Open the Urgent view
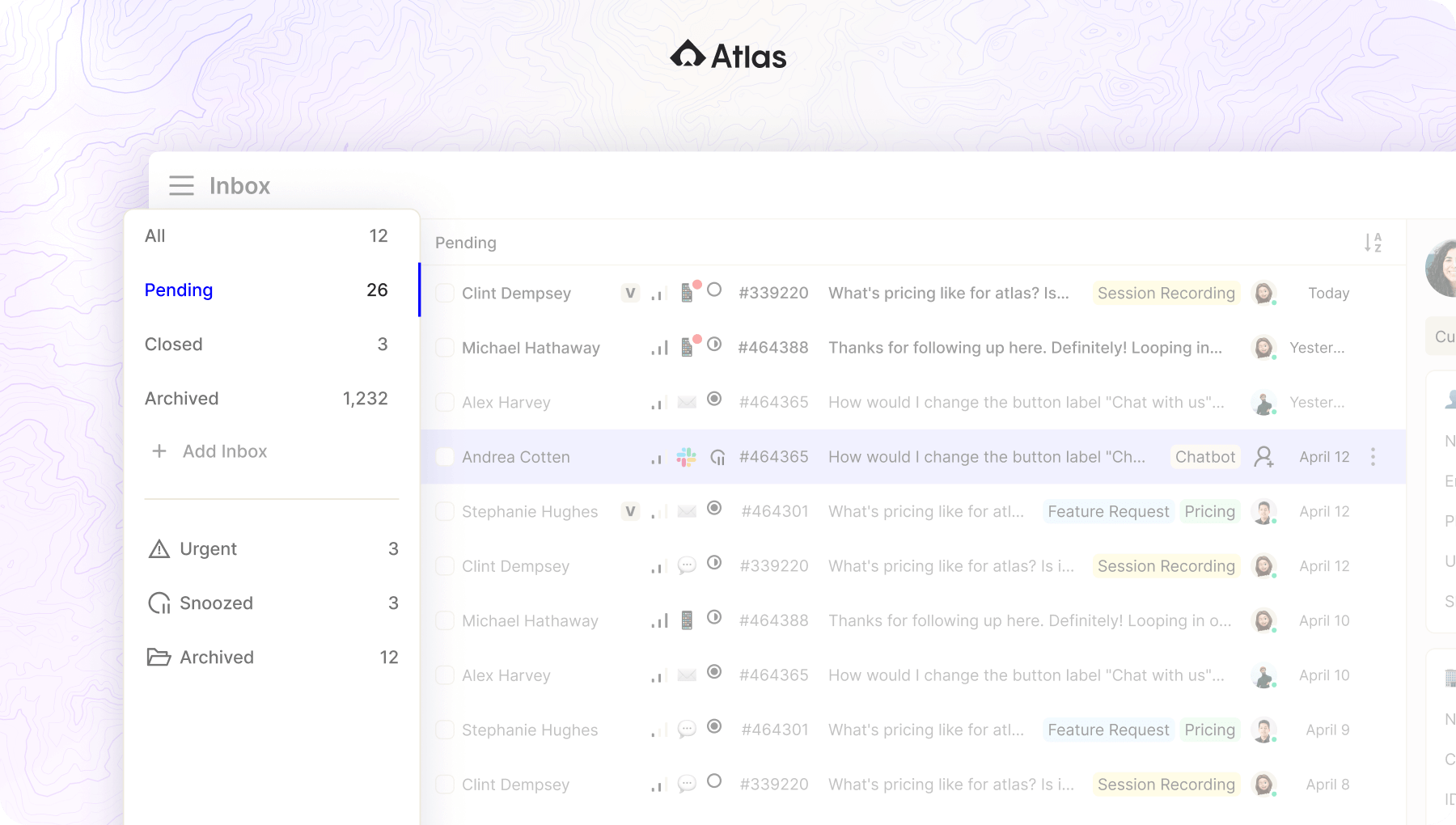Screen dimensions: 1456x825 tap(272, 549)
